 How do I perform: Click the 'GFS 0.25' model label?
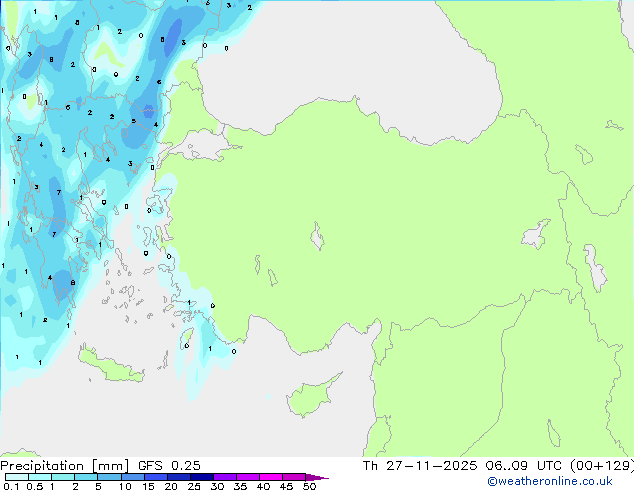coord(169,466)
